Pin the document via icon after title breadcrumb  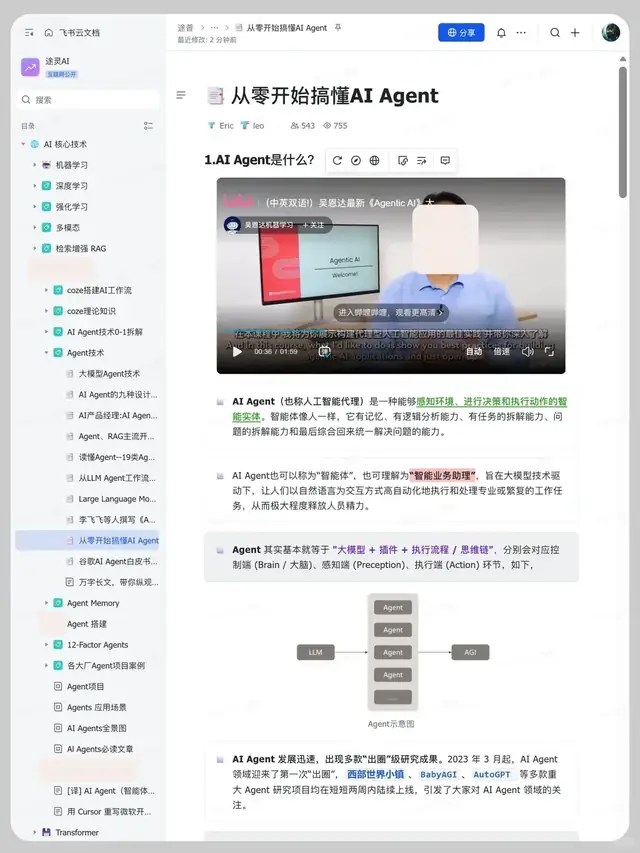[338, 27]
